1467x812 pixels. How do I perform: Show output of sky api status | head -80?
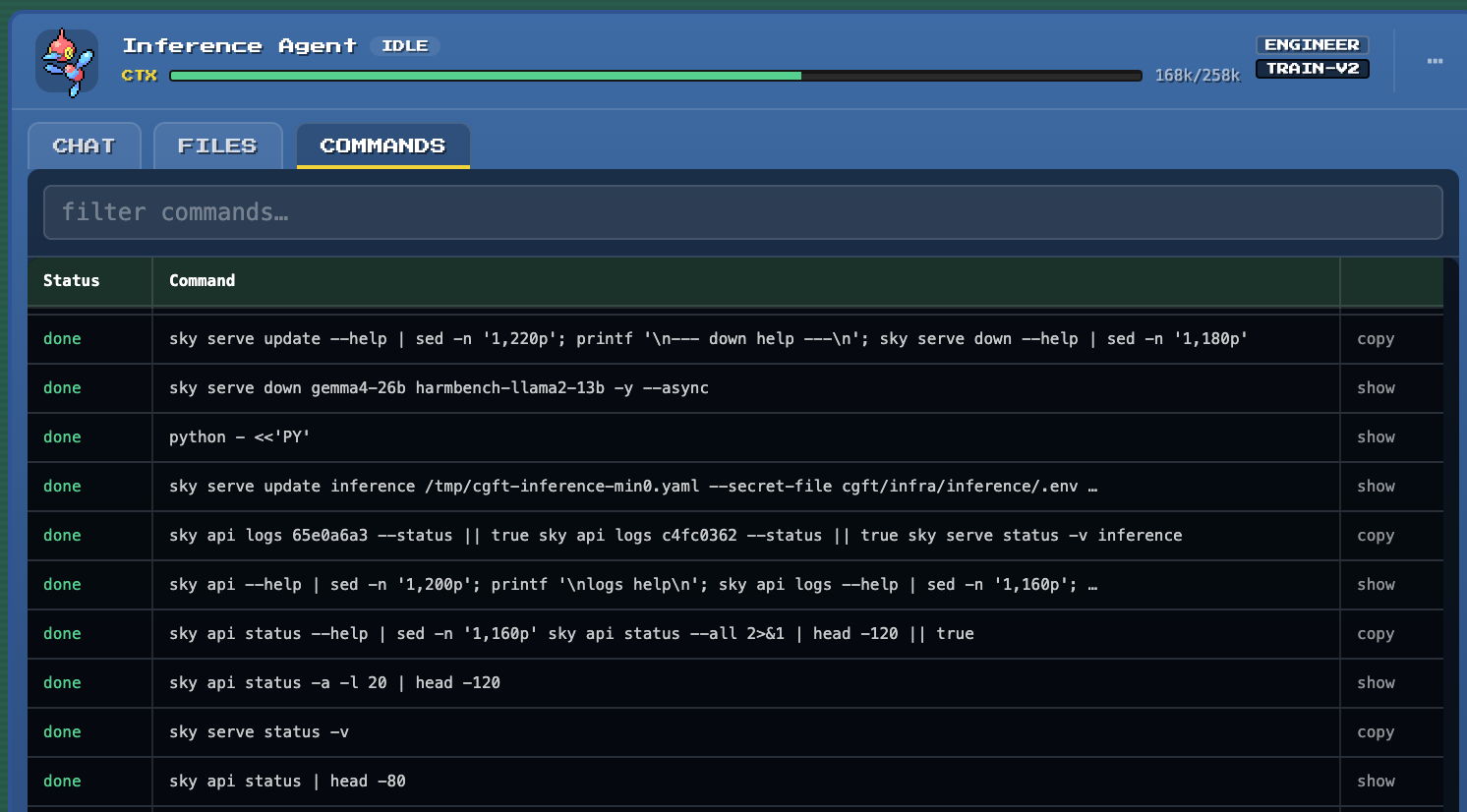1376,782
